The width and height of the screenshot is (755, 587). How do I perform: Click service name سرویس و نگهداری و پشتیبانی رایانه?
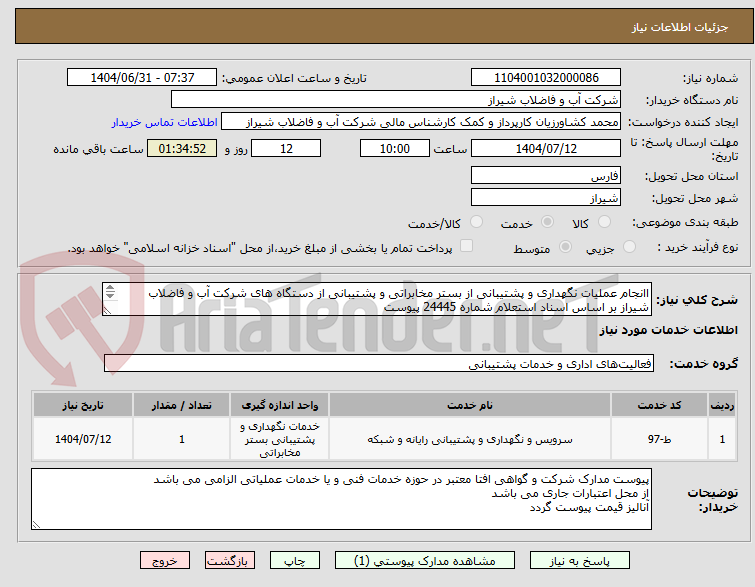(470, 439)
